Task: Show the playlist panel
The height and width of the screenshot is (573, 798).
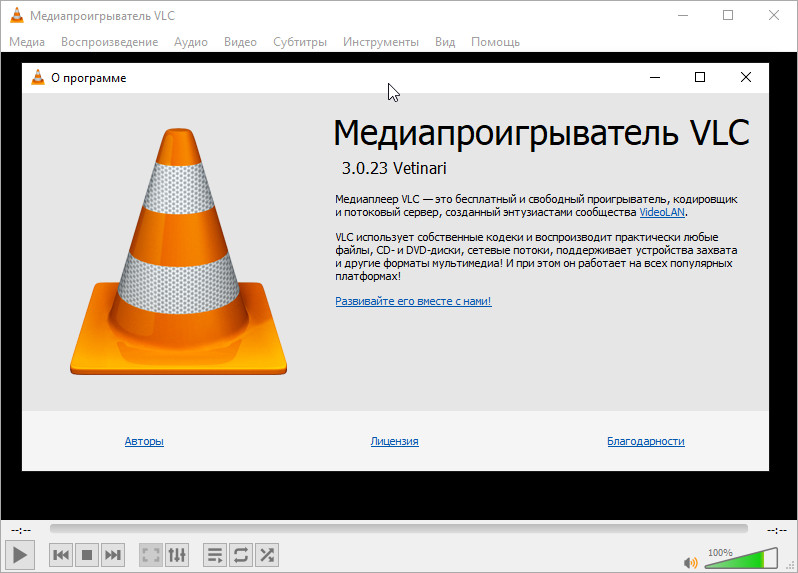Action: point(214,554)
